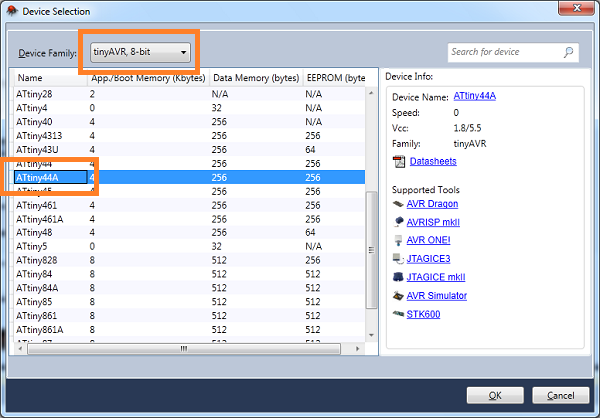Image resolution: width=600 pixels, height=418 pixels.
Task: Open the AVR Simulator link
Action: click(x=437, y=296)
